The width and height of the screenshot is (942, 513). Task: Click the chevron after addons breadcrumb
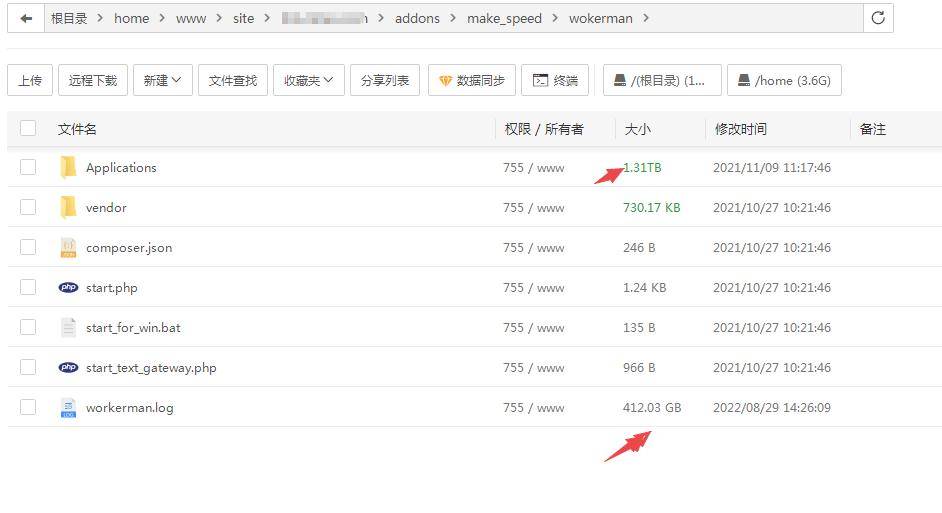[x=453, y=19]
